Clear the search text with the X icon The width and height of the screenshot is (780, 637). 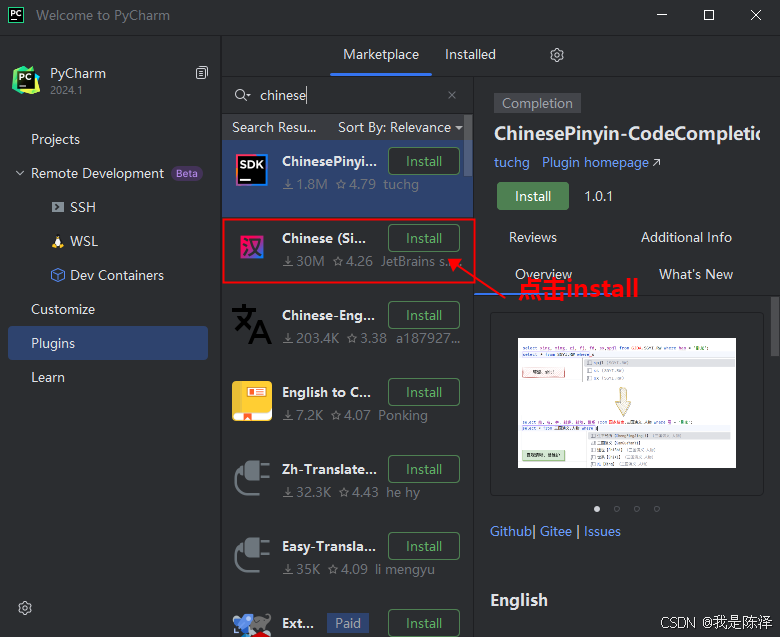pos(452,95)
